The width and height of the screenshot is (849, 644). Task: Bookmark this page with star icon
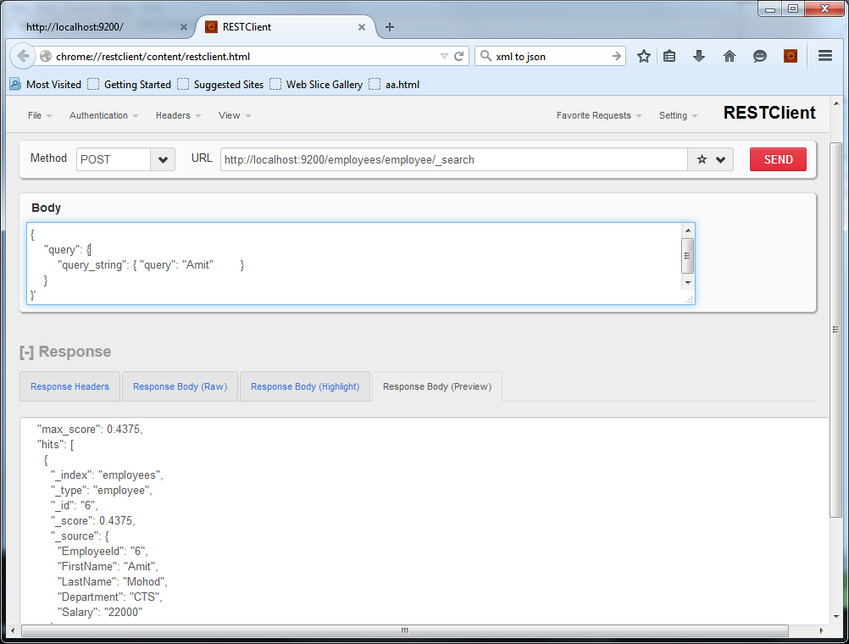click(x=643, y=56)
